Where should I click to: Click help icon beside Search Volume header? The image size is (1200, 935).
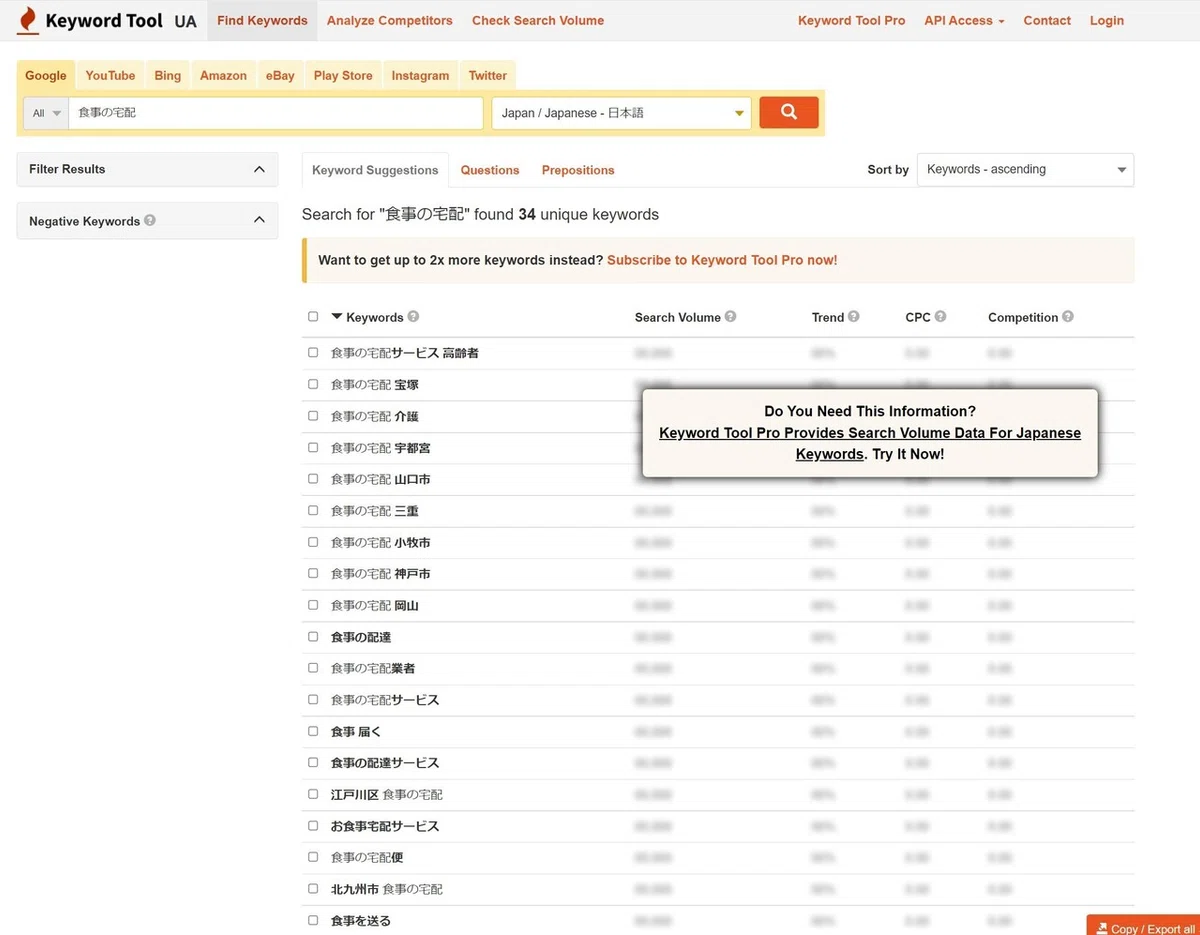pyautogui.click(x=730, y=316)
